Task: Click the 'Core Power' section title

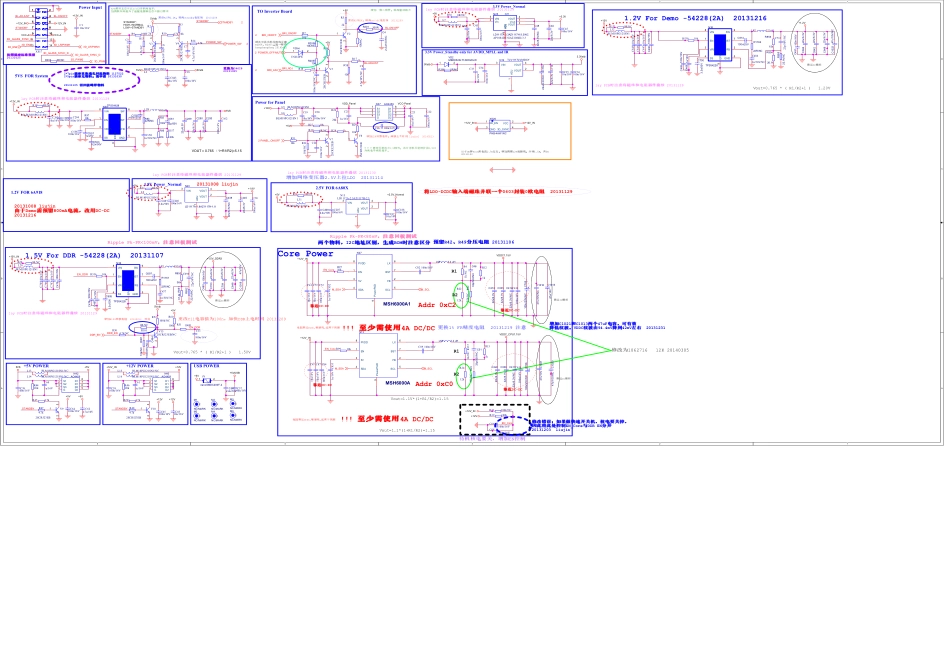Action: [x=306, y=254]
